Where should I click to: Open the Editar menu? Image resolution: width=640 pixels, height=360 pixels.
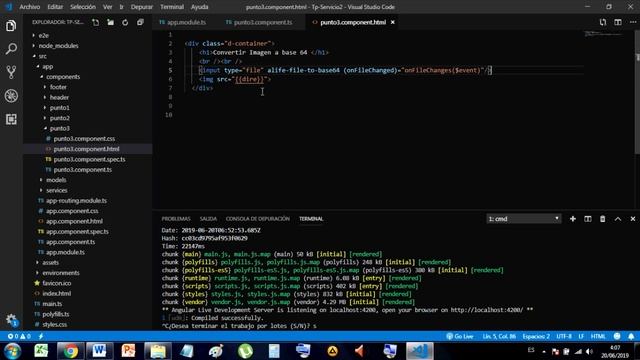[55, 7]
